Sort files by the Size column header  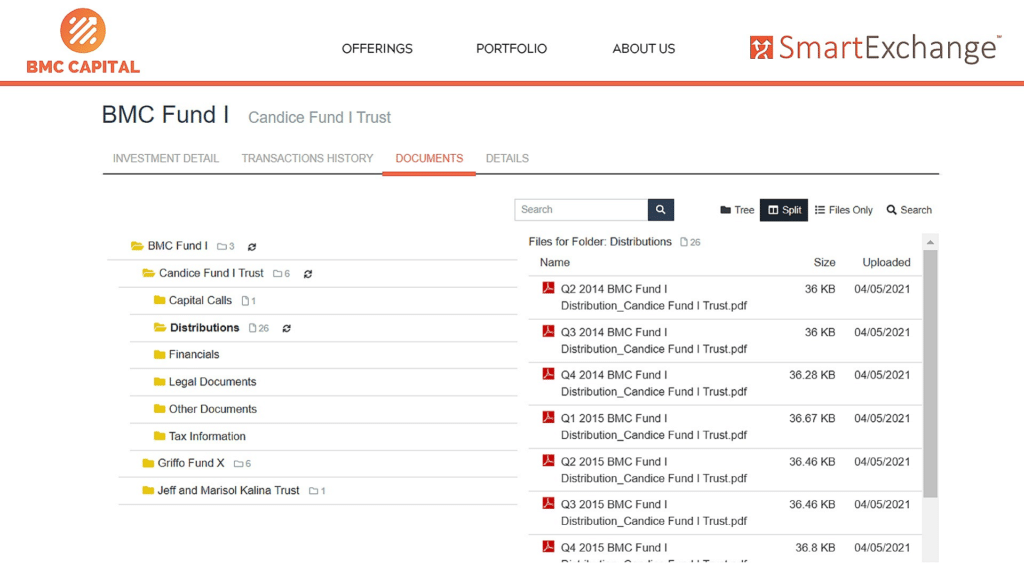(x=824, y=263)
